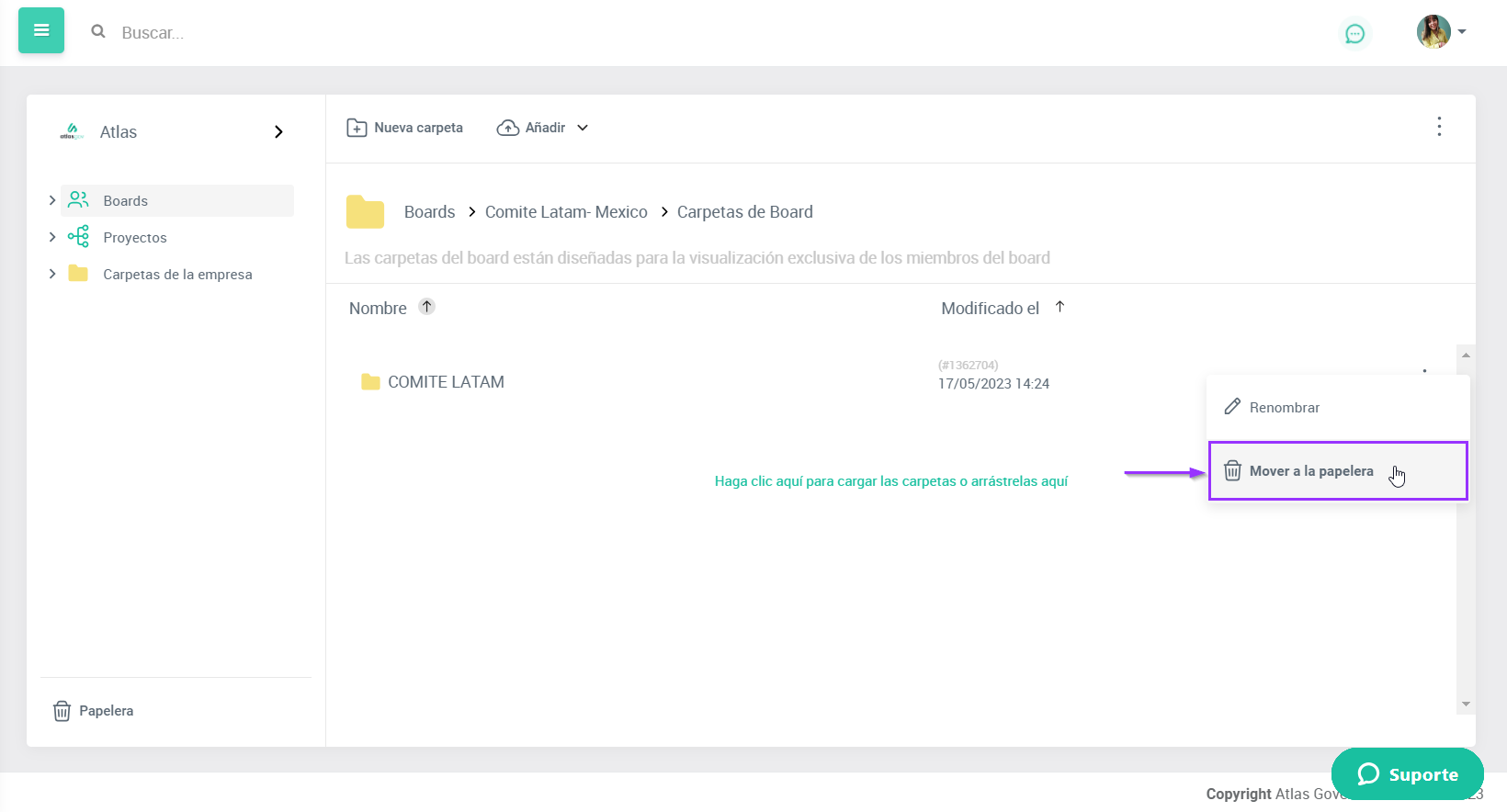
Task: Open the user profile avatar menu
Action: (1440, 31)
